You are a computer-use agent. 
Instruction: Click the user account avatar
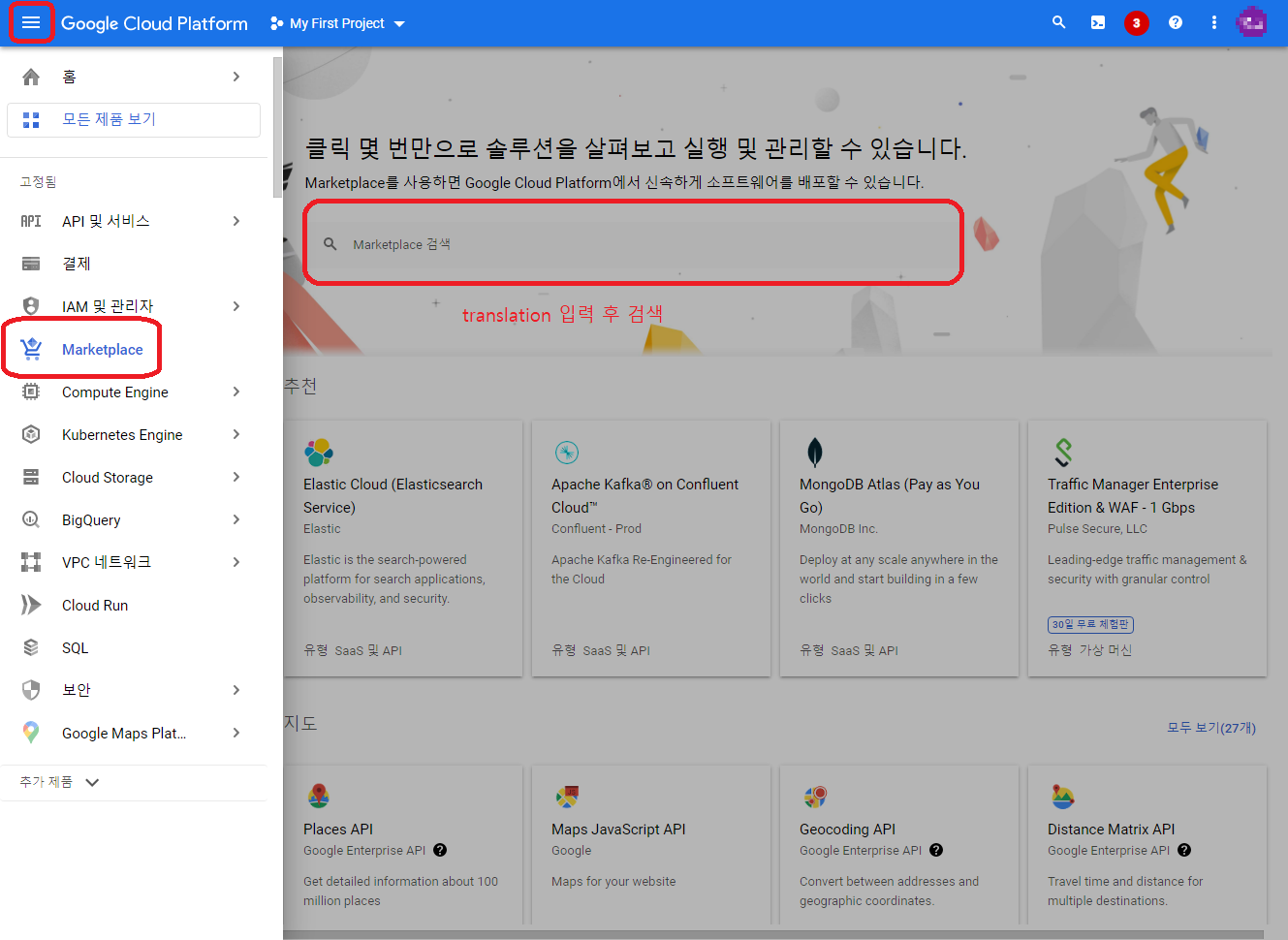[x=1251, y=22]
